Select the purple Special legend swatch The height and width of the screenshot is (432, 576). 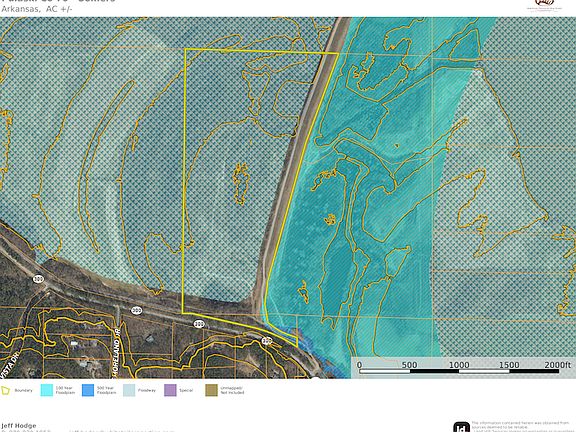[x=170, y=390]
